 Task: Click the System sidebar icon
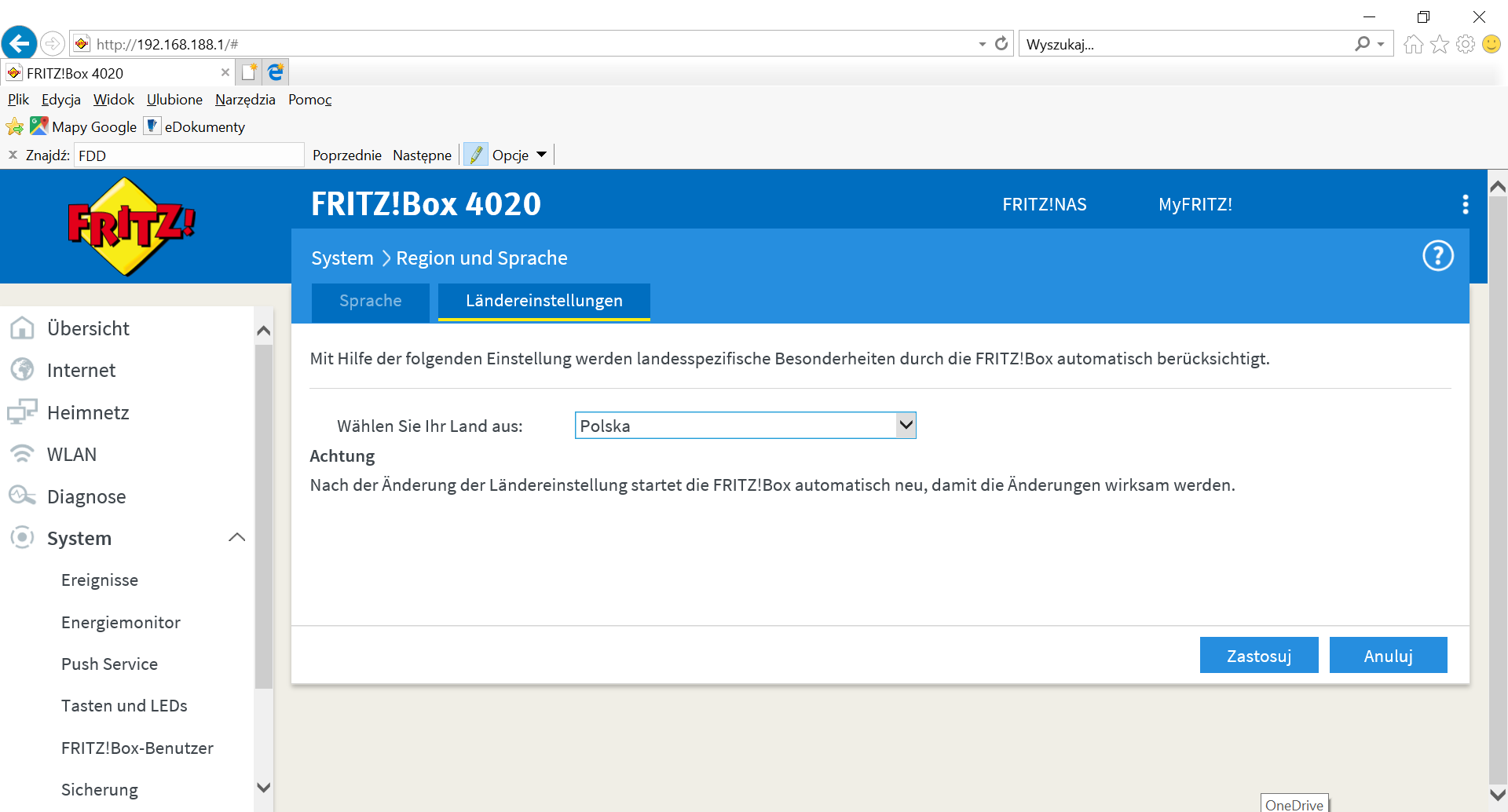point(22,538)
